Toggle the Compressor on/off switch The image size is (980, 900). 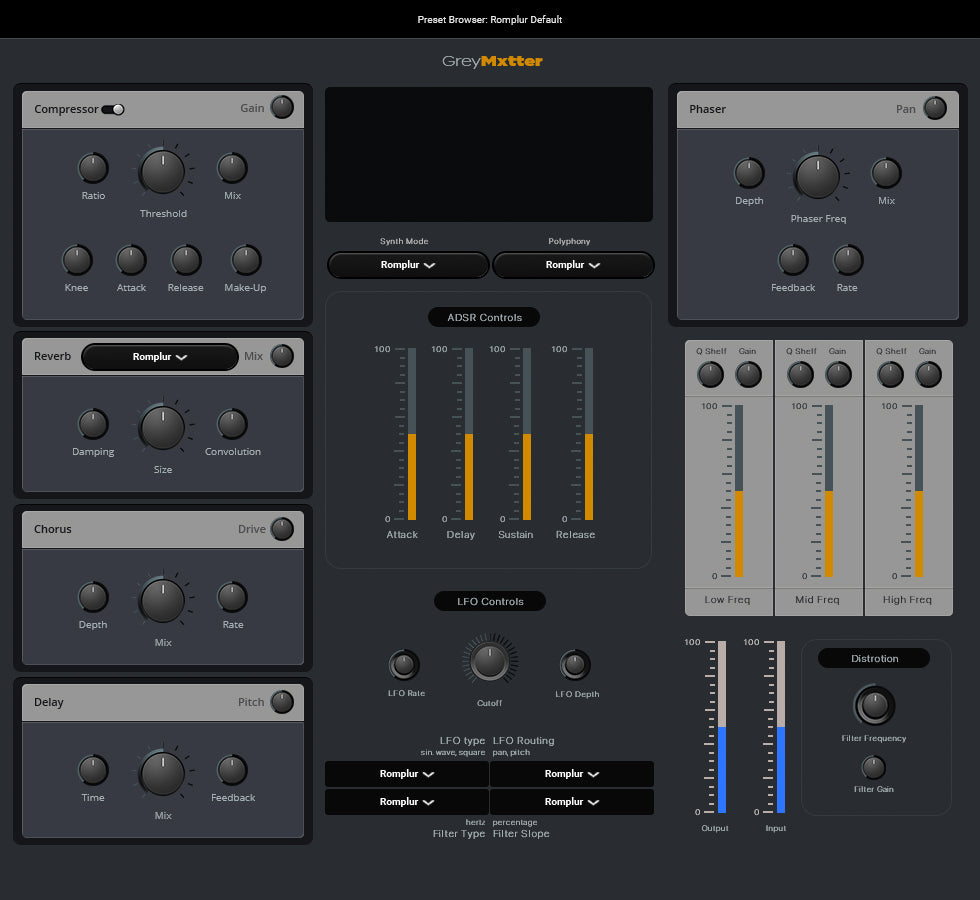tap(113, 109)
